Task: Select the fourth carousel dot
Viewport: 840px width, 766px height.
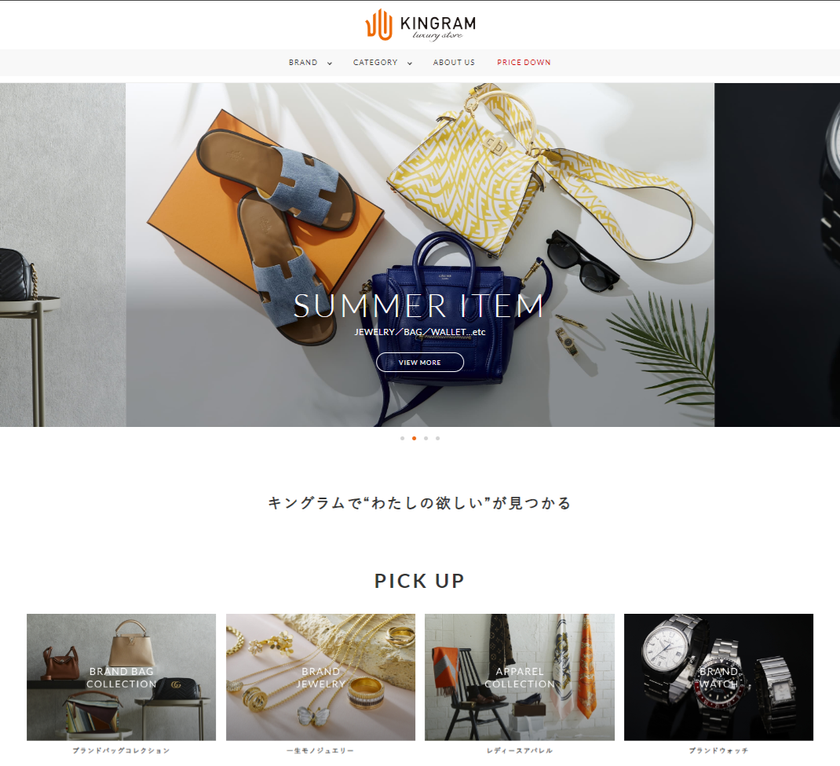Action: (x=438, y=439)
